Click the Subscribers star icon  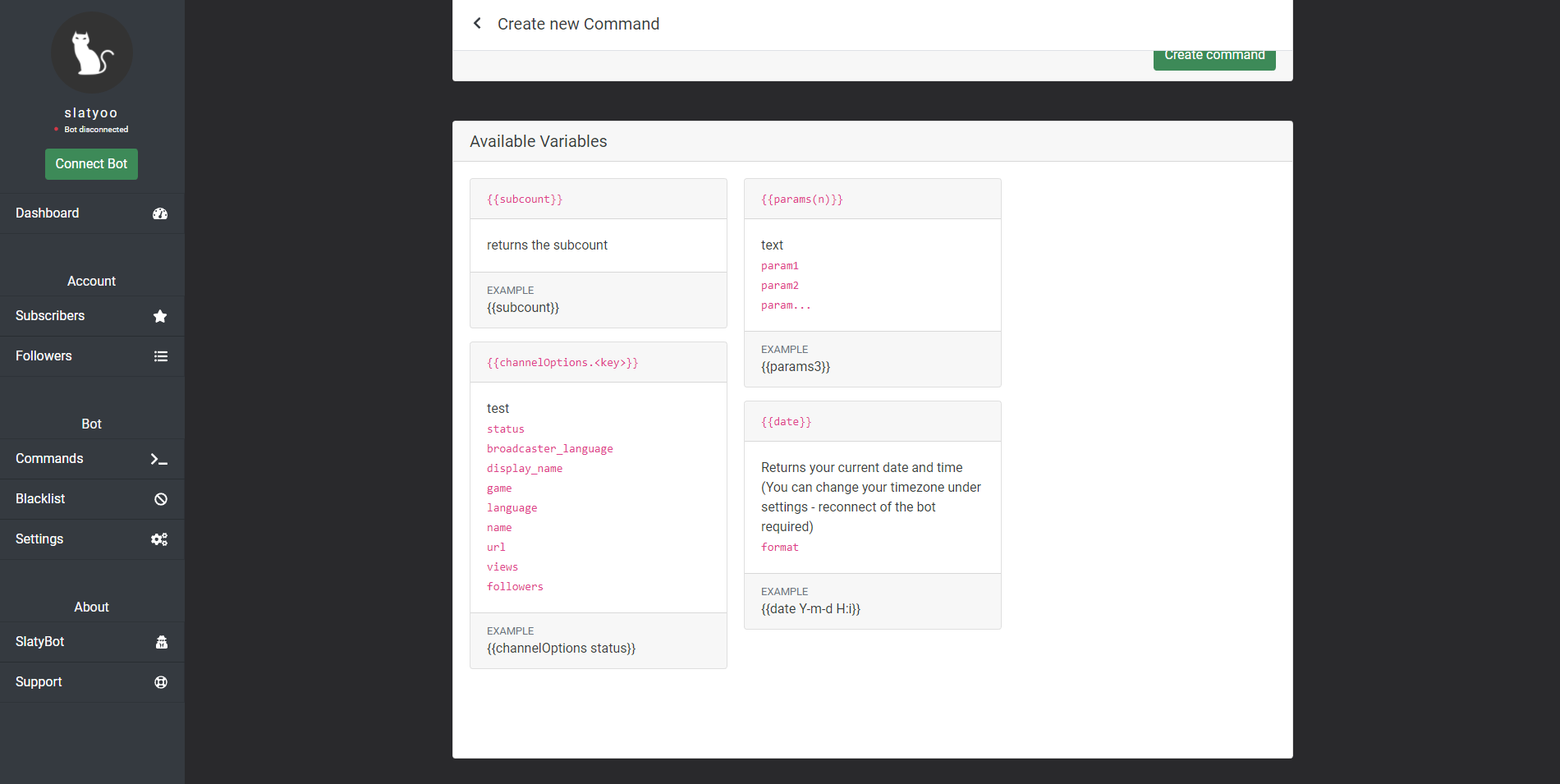[160, 316]
